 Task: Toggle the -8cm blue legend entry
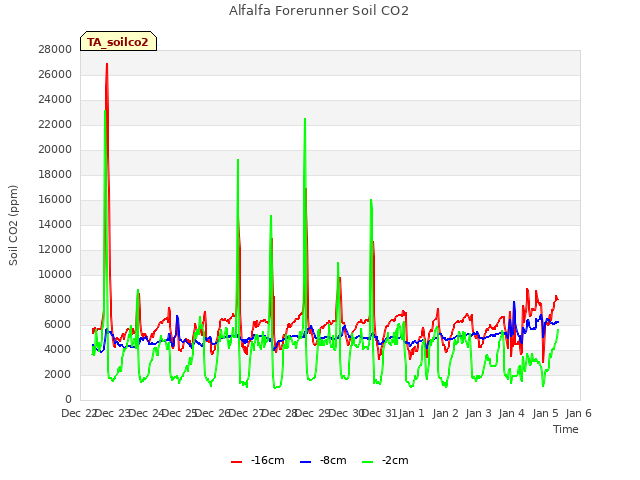point(323,460)
